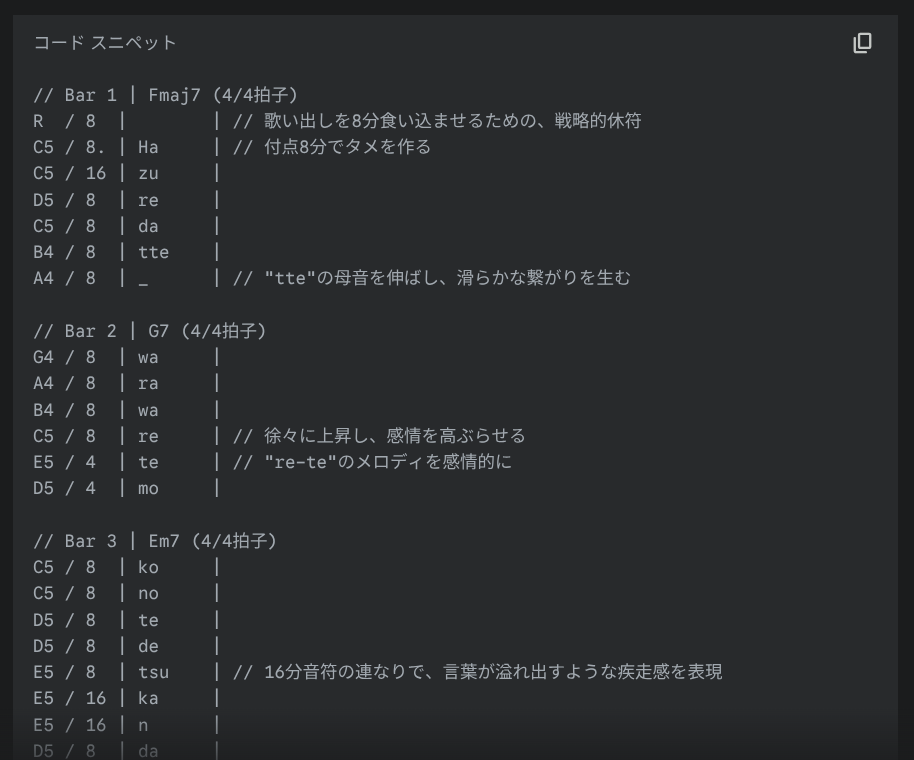Click the comment about 戦略的休符
This screenshot has height=760, width=914.
(437, 122)
